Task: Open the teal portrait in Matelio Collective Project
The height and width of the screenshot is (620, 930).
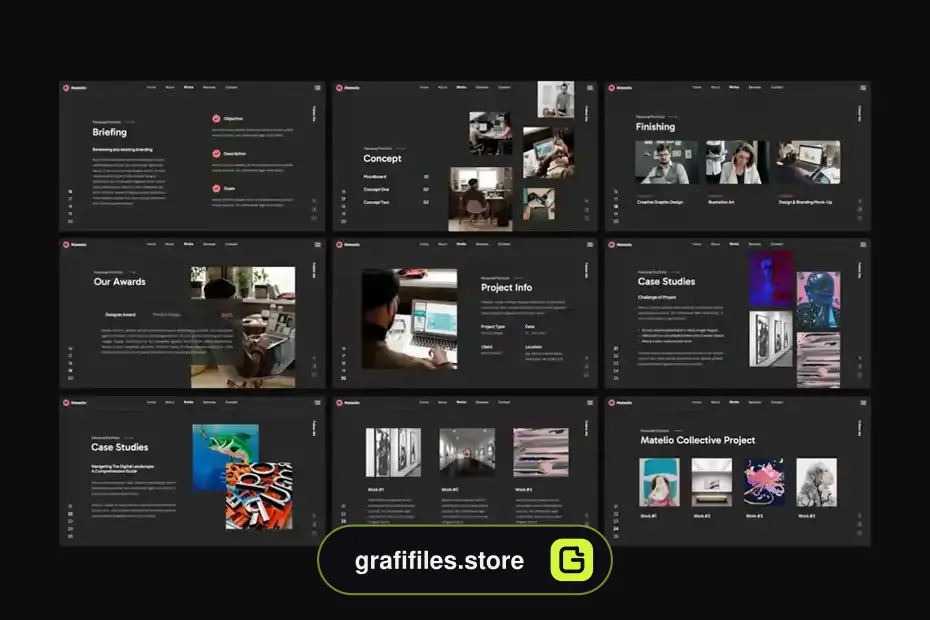Action: click(660, 482)
